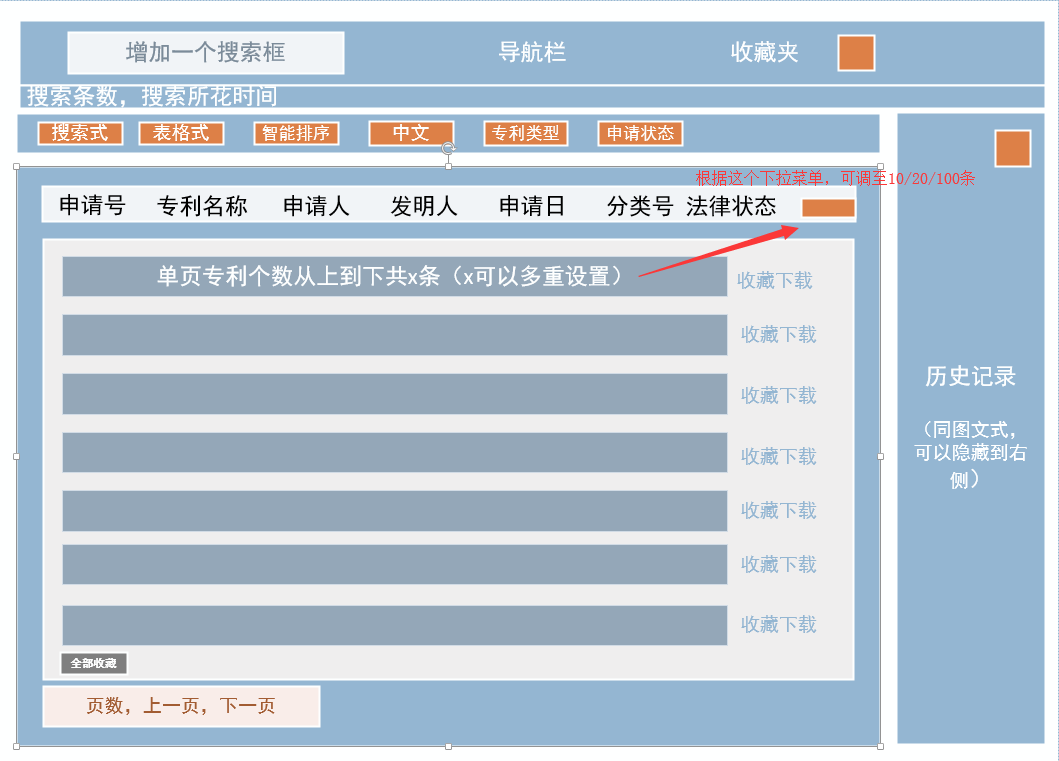This screenshot has height=761, width=1059.
Task: Open the 收藏夹 item in header
Action: pyautogui.click(x=765, y=52)
